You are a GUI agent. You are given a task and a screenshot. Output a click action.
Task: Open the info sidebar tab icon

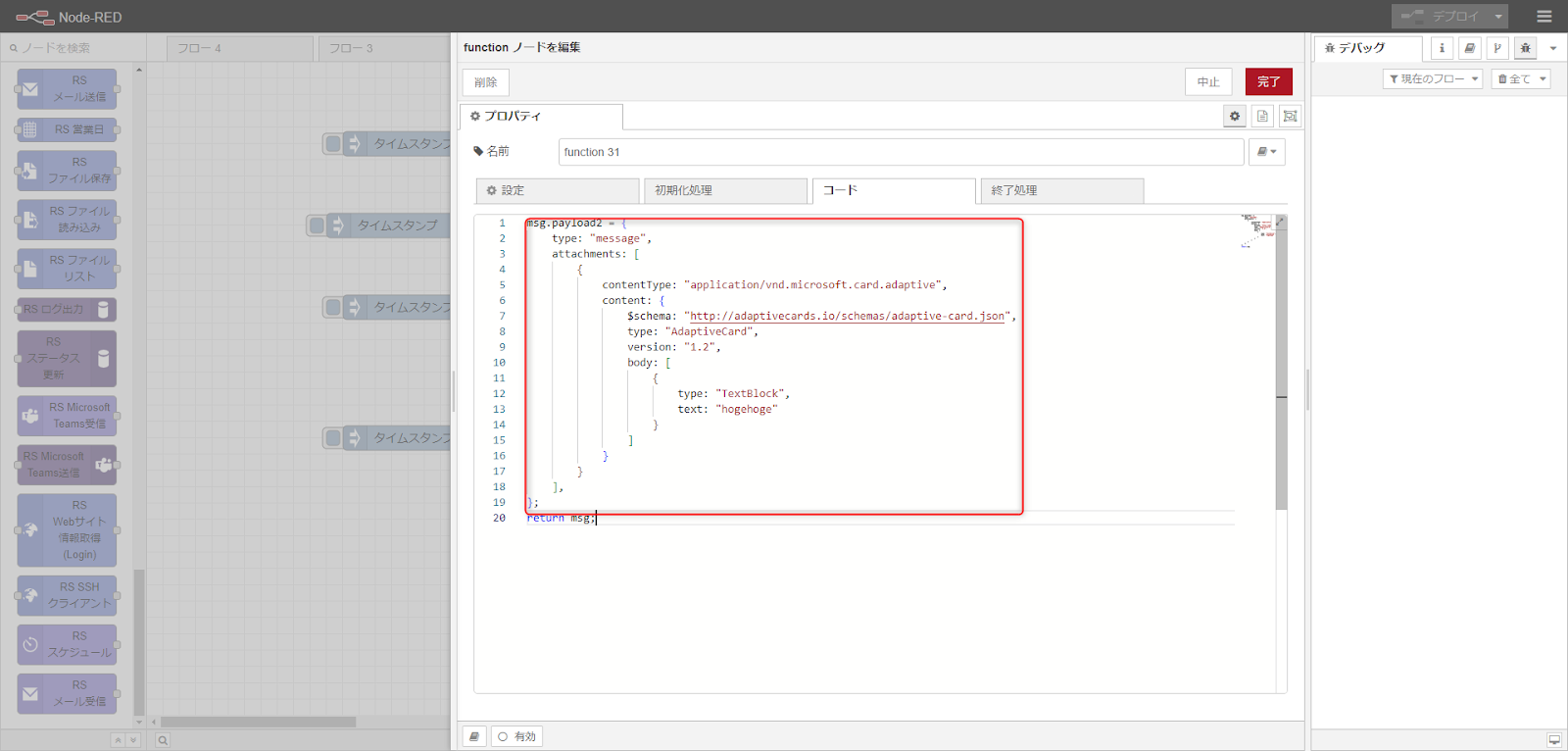pyautogui.click(x=1442, y=48)
